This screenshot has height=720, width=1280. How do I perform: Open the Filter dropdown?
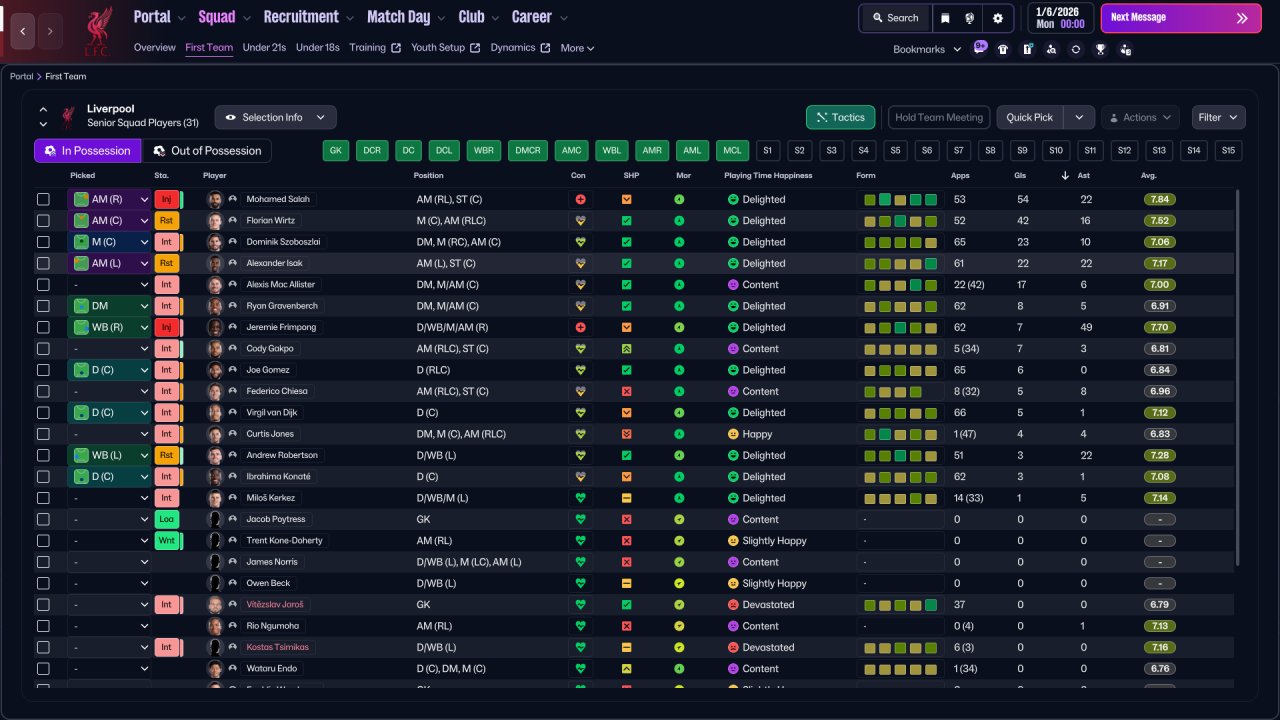click(1218, 117)
